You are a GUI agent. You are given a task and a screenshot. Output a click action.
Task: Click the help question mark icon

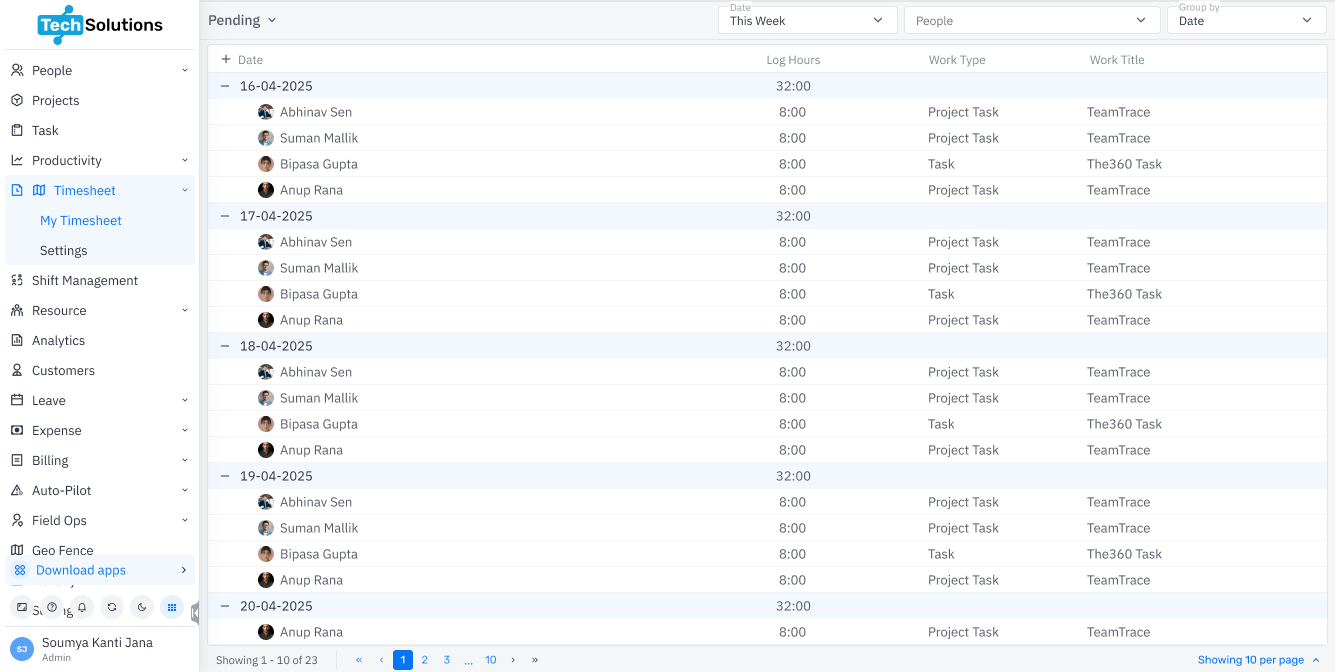click(x=52, y=607)
